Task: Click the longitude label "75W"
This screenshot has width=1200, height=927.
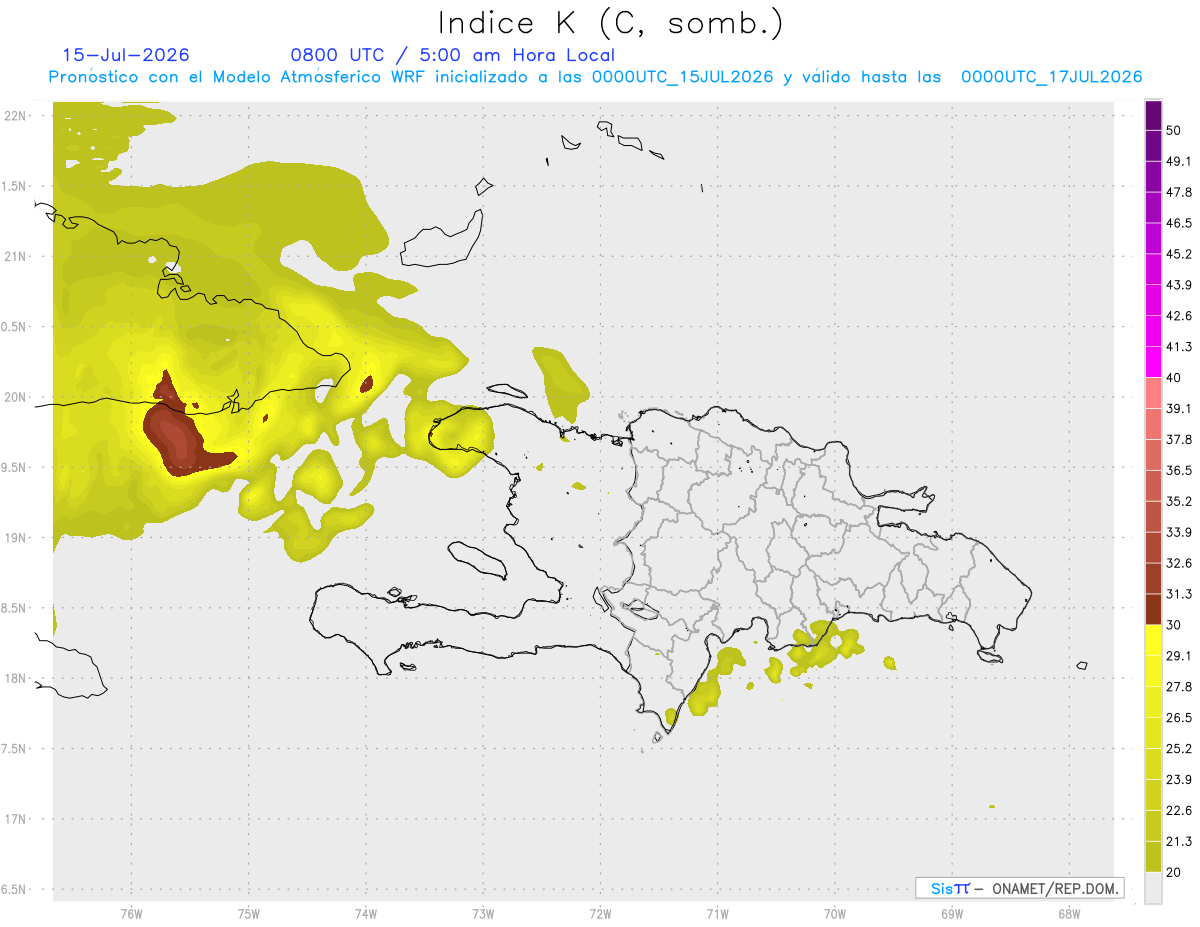Action: (x=248, y=914)
